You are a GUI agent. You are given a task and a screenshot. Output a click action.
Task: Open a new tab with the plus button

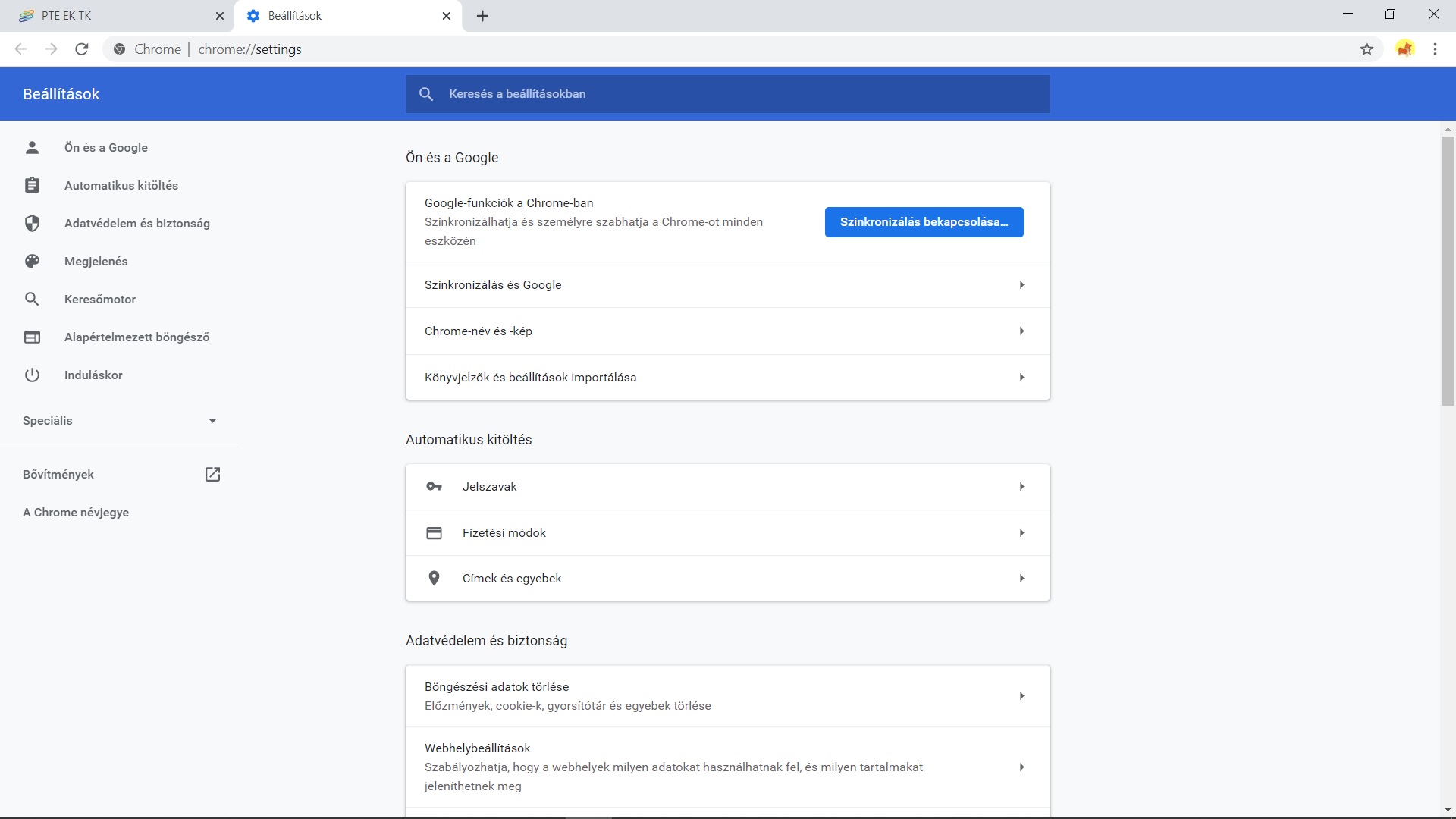click(482, 16)
